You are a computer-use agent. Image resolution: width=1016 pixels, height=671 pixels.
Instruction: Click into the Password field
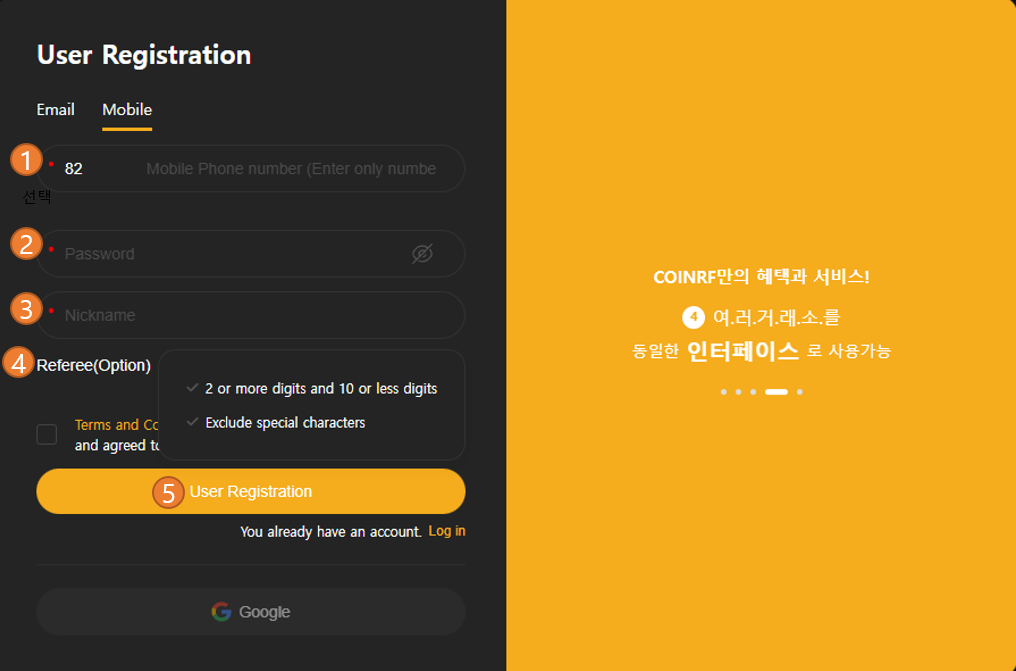(x=251, y=254)
